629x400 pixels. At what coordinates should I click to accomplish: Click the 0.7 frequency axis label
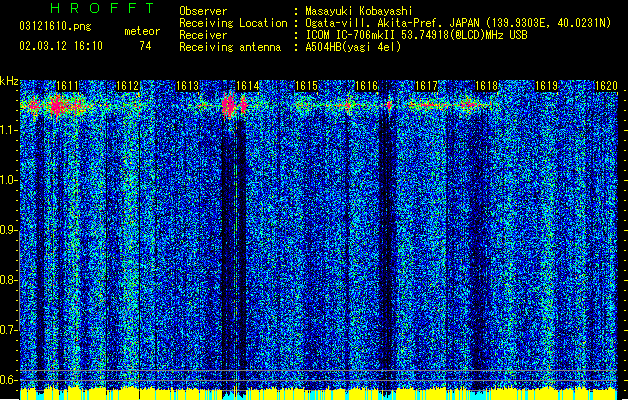point(9,330)
